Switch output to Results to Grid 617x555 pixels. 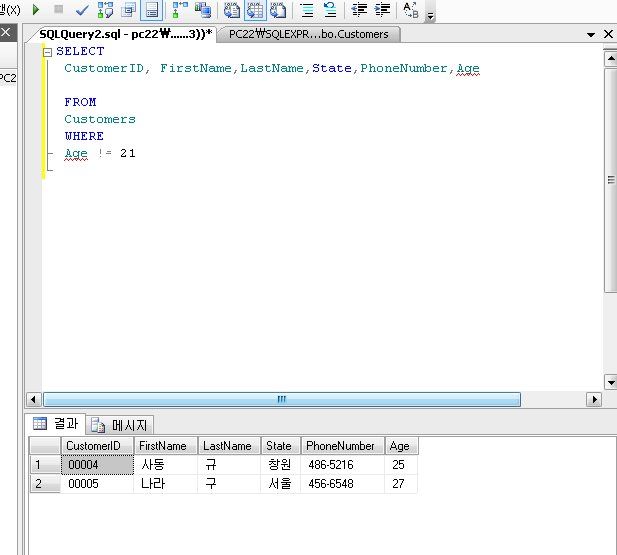pos(255,10)
